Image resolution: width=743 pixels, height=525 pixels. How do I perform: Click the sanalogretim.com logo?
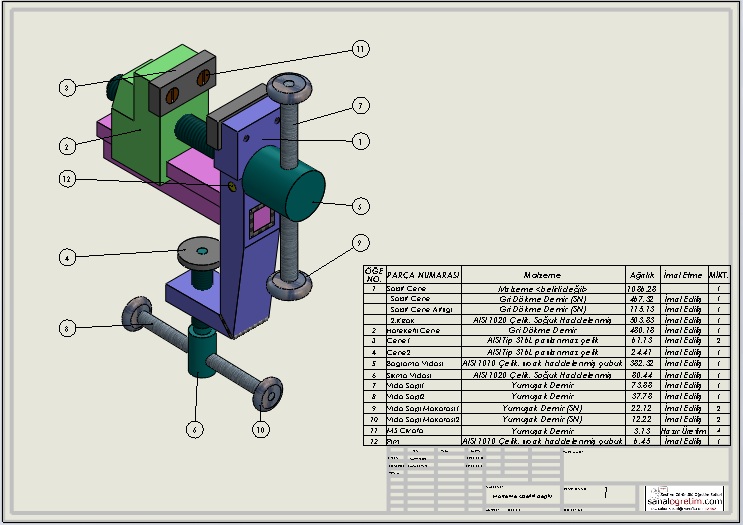point(684,498)
